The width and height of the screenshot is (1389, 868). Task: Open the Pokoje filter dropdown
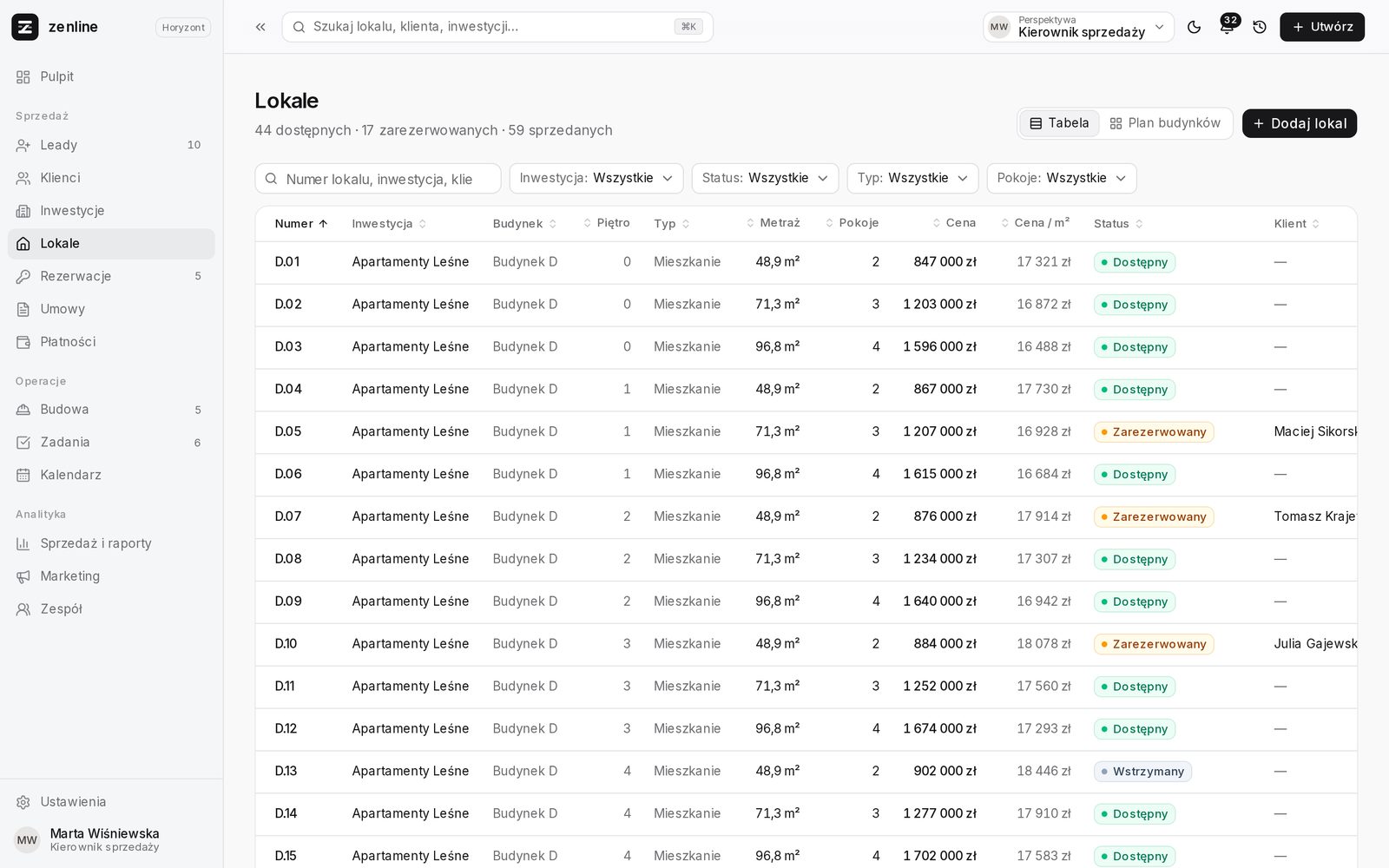pos(1062,178)
